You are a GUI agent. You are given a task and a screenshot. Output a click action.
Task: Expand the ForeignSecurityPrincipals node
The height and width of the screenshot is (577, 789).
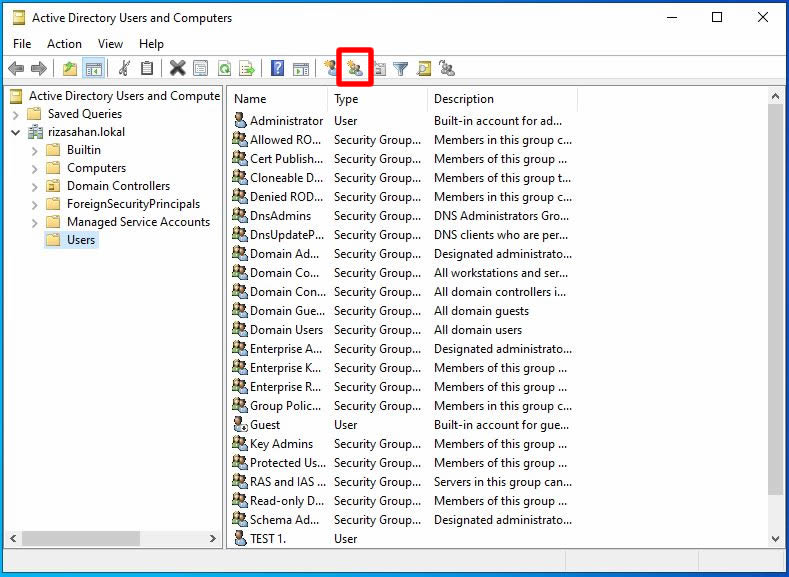pos(35,205)
